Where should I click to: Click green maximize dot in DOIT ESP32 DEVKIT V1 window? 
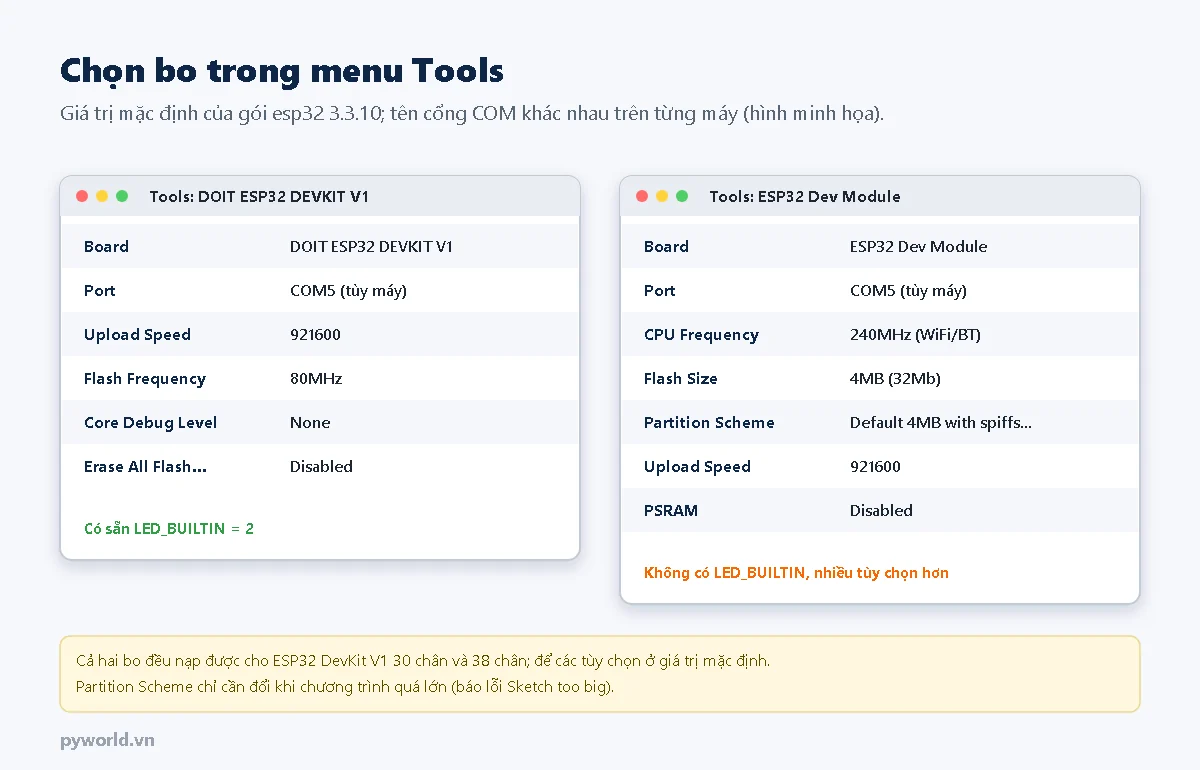coord(122,196)
